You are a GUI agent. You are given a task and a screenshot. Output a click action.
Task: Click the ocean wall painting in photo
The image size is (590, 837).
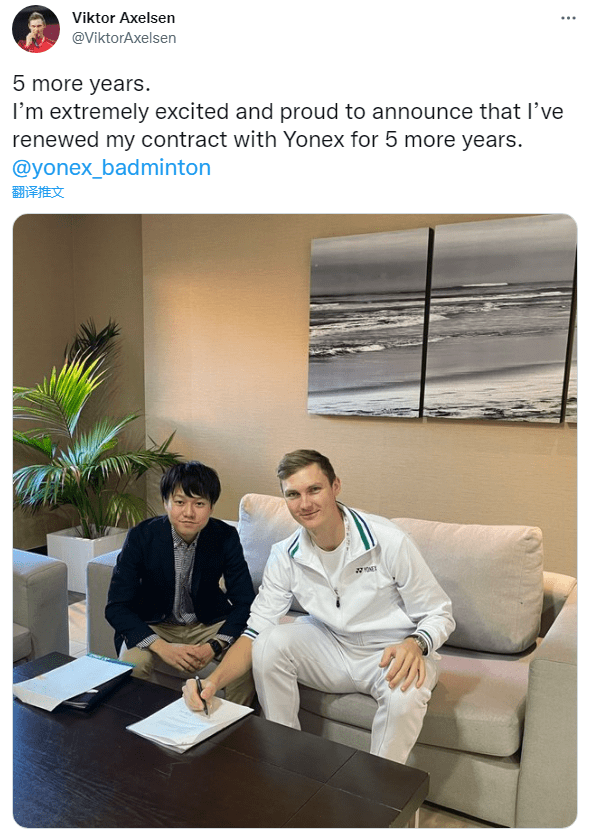(442, 322)
